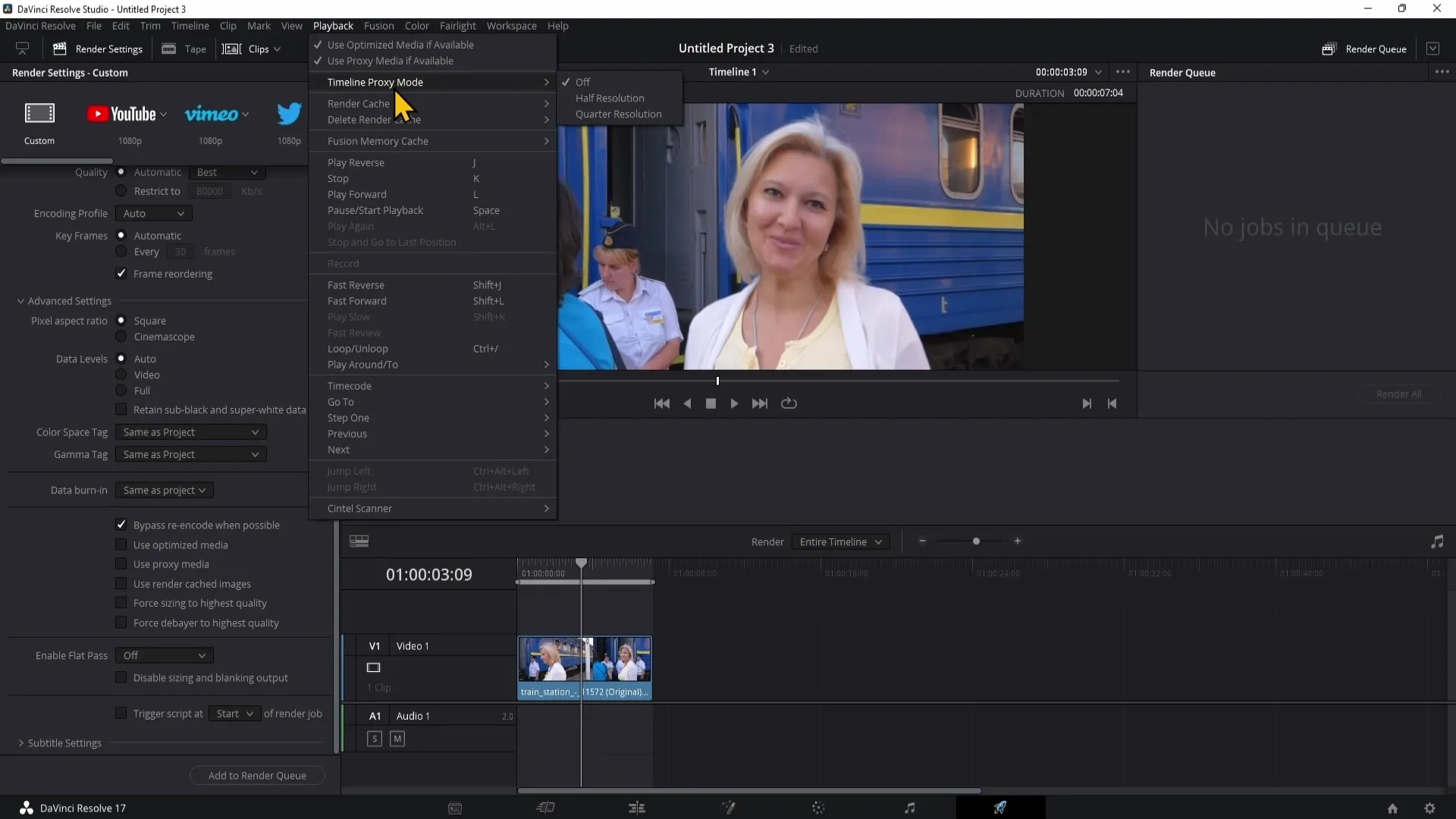The image size is (1456, 819).
Task: Adjust the Data Levels Auto radio button
Action: 120,358
